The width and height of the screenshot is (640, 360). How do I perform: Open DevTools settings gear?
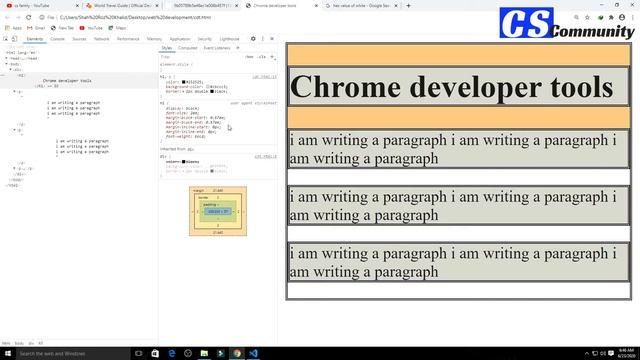click(x=253, y=39)
